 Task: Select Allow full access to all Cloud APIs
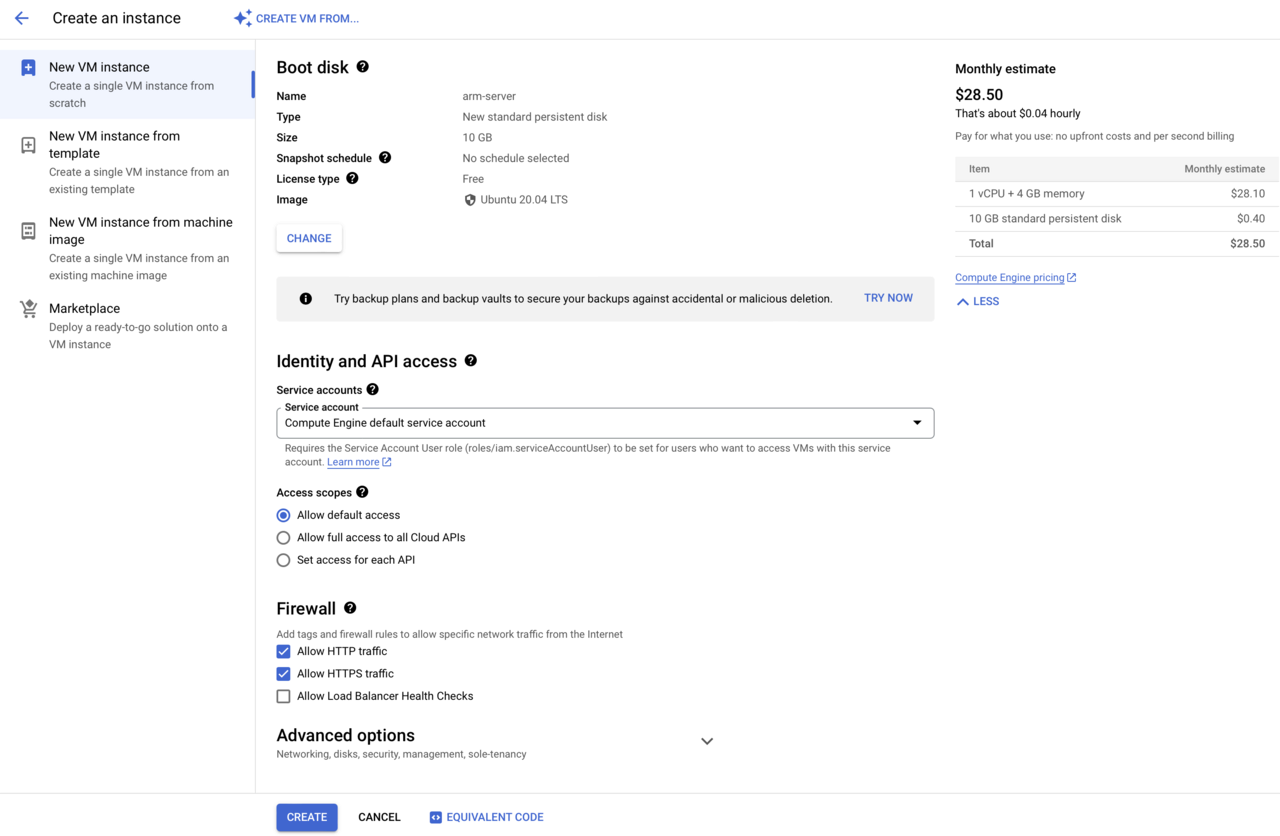pyautogui.click(x=284, y=538)
